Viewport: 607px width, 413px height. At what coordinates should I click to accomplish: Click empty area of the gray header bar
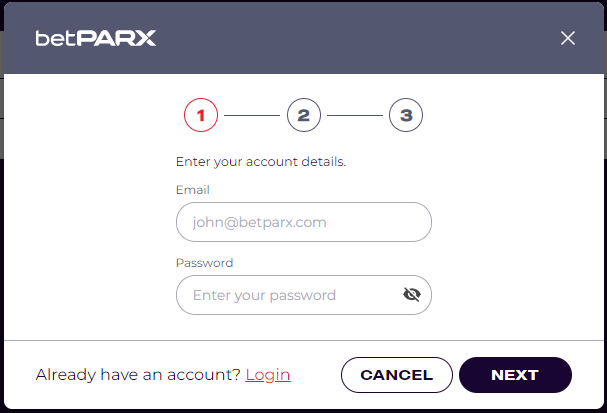[x=348, y=38]
